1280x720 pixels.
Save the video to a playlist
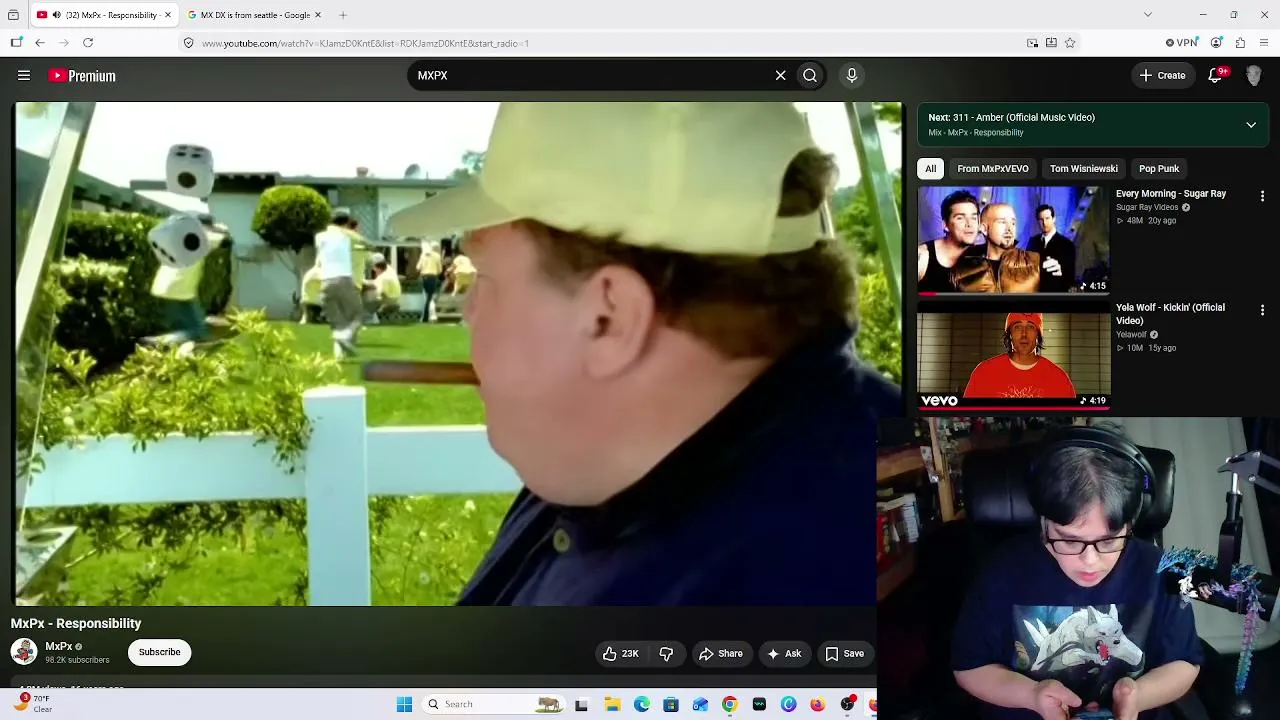click(x=844, y=654)
